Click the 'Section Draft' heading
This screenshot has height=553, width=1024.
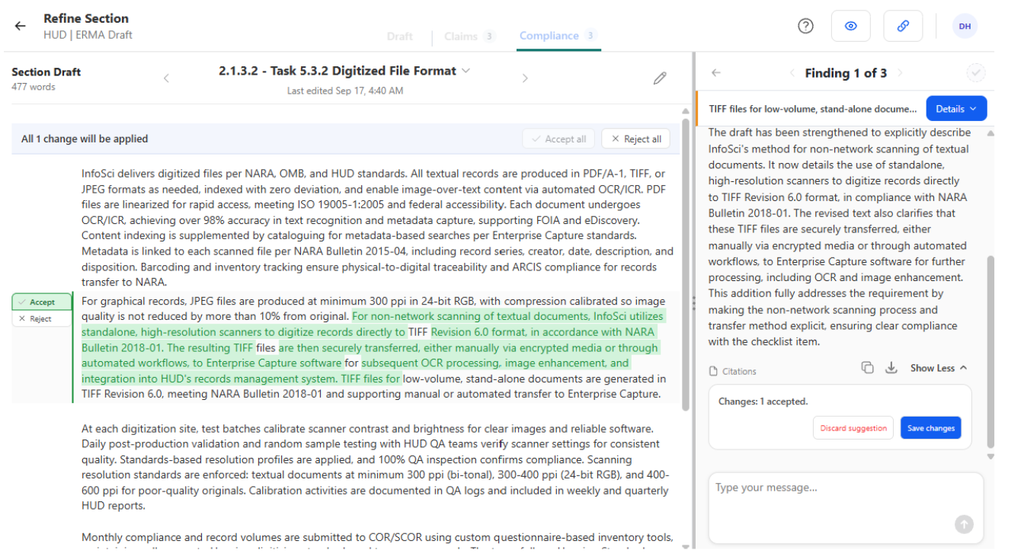[46, 72]
